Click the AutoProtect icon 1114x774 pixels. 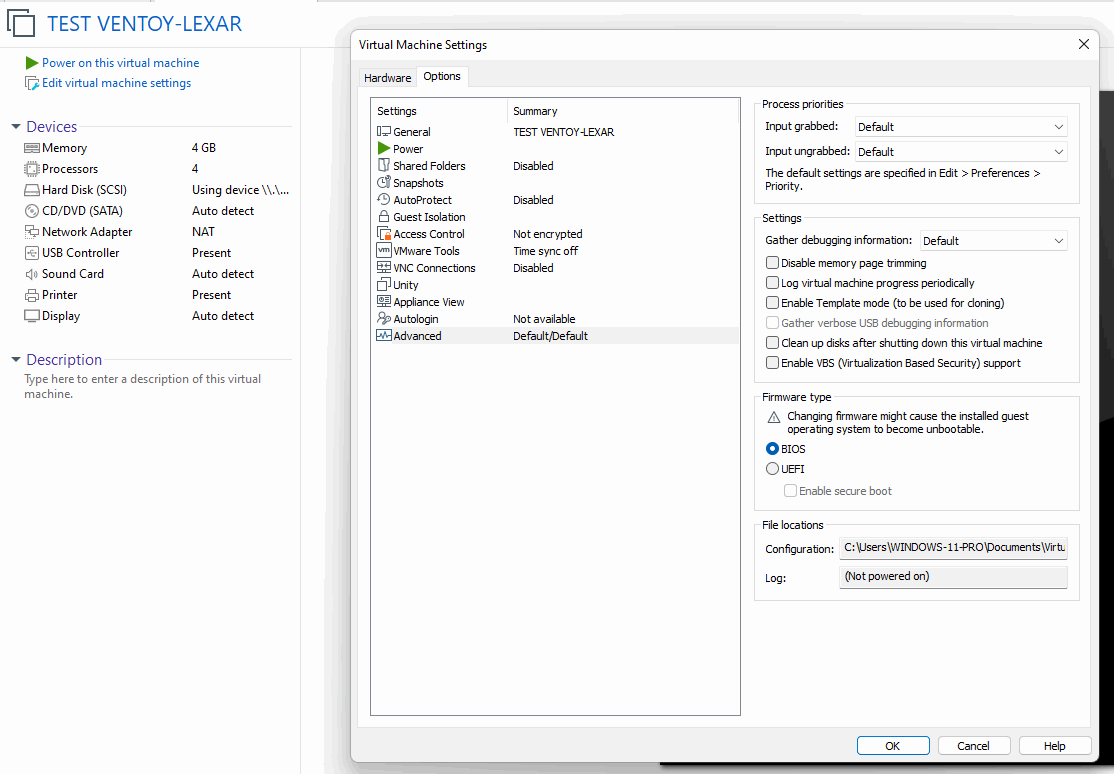(x=384, y=200)
